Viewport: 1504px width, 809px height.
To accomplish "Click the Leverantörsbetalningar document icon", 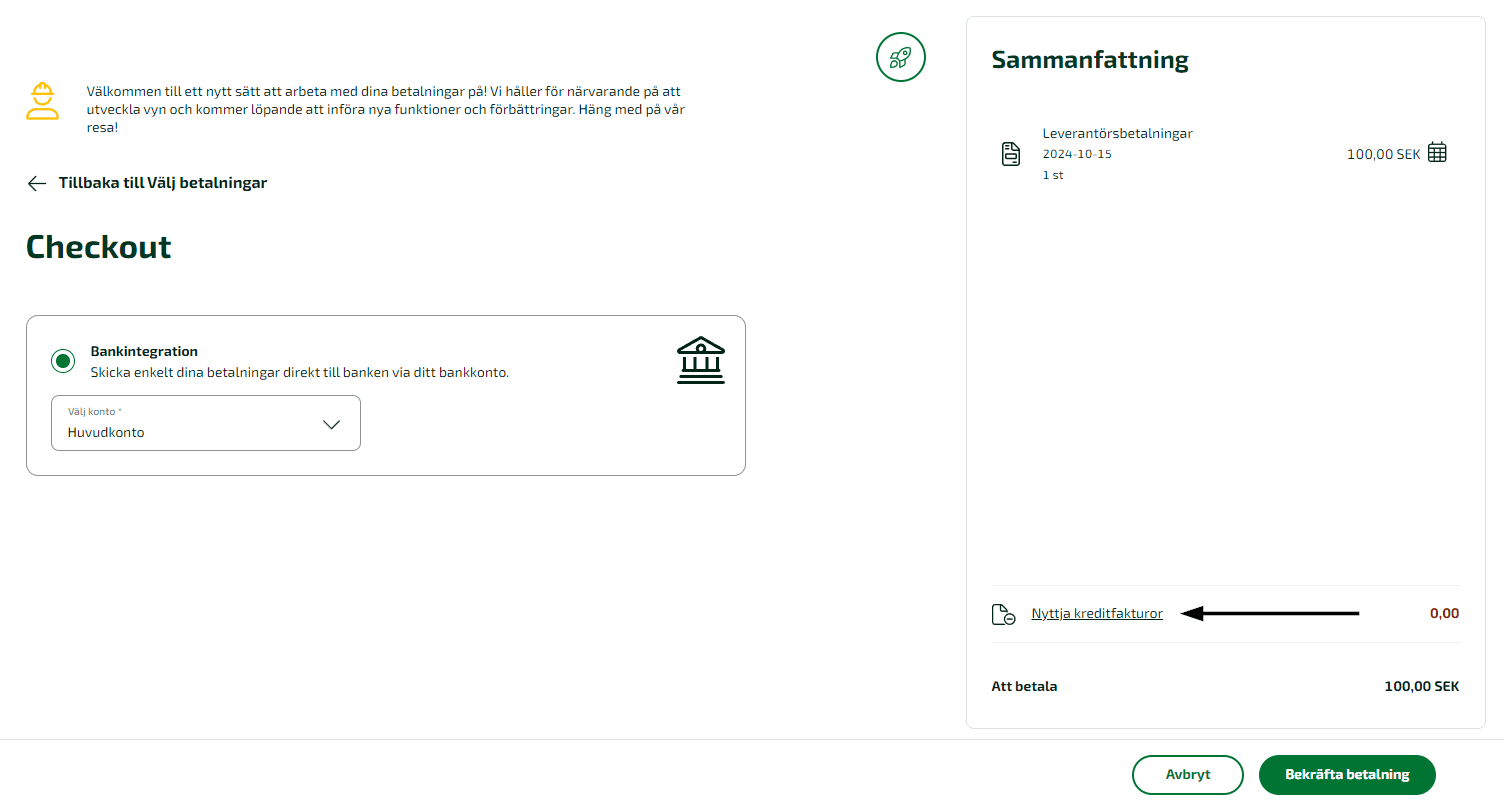I will tap(1011, 154).
